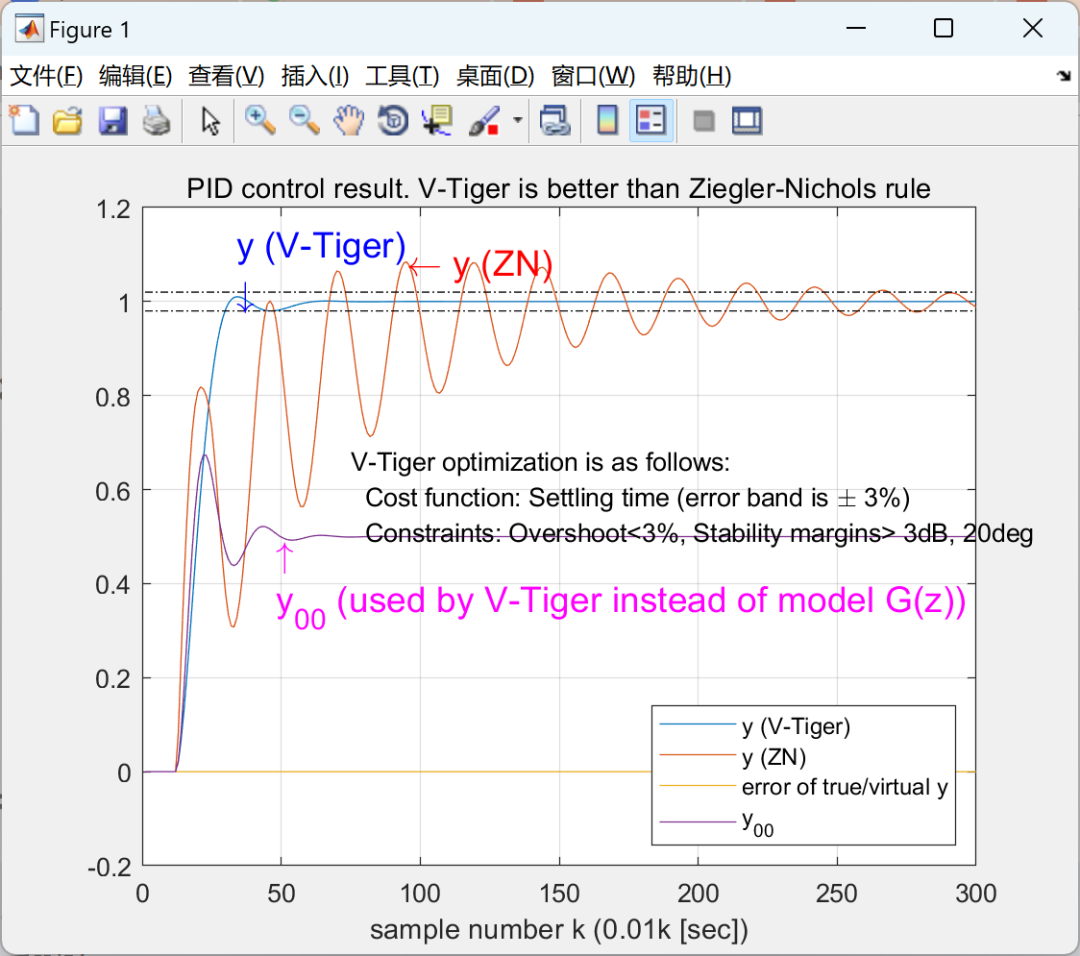
Task: Select the Brush data tool
Action: pos(484,121)
